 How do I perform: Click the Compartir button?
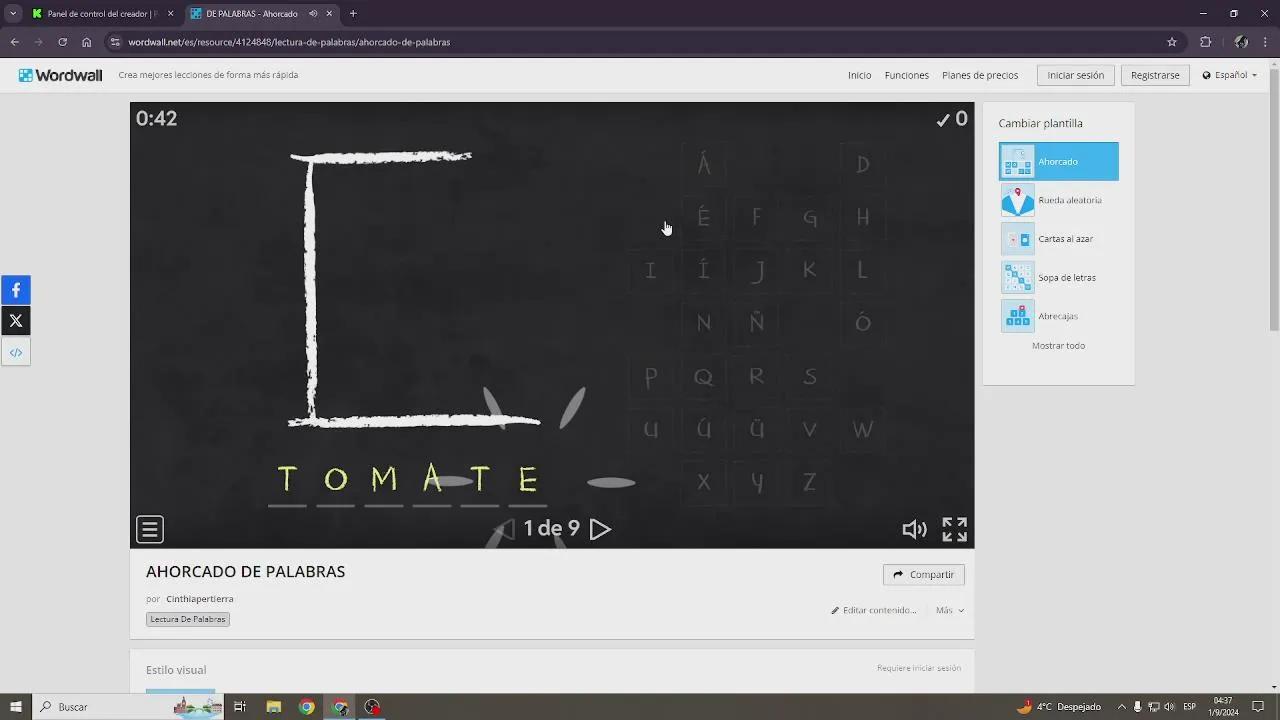coord(922,574)
